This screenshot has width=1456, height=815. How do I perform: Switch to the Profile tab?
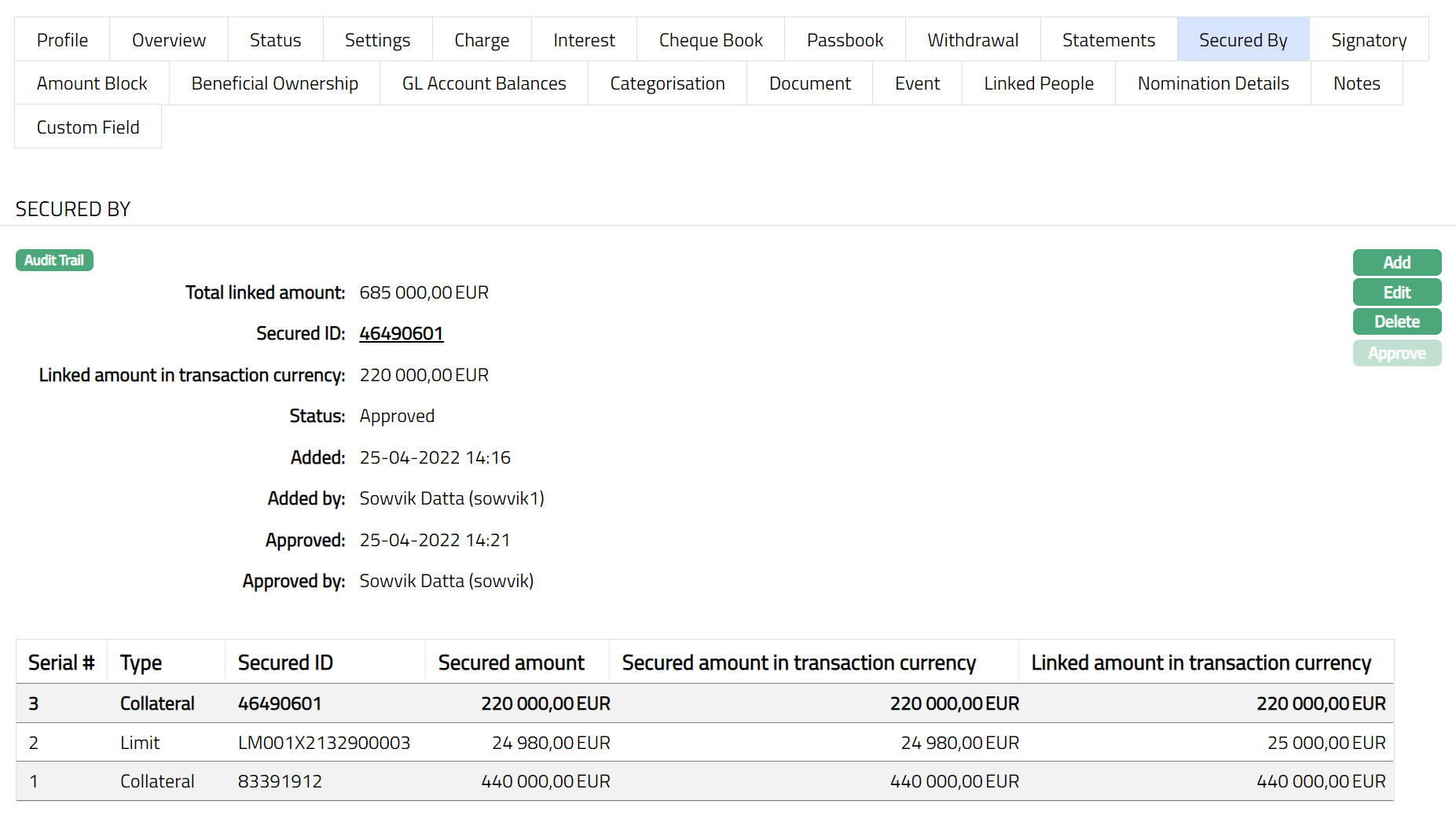tap(62, 40)
